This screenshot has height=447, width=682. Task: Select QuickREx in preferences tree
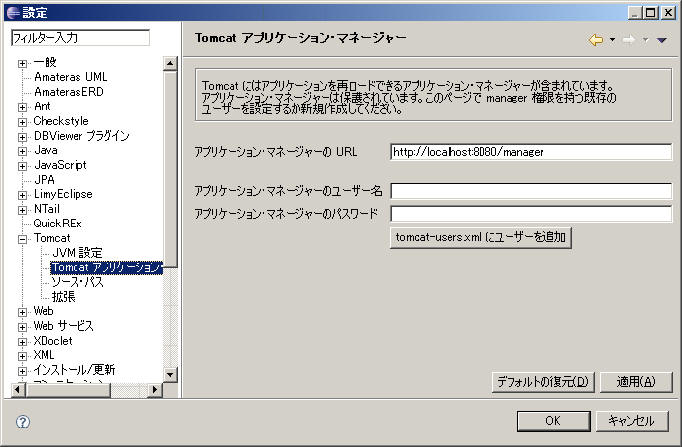(x=56, y=223)
